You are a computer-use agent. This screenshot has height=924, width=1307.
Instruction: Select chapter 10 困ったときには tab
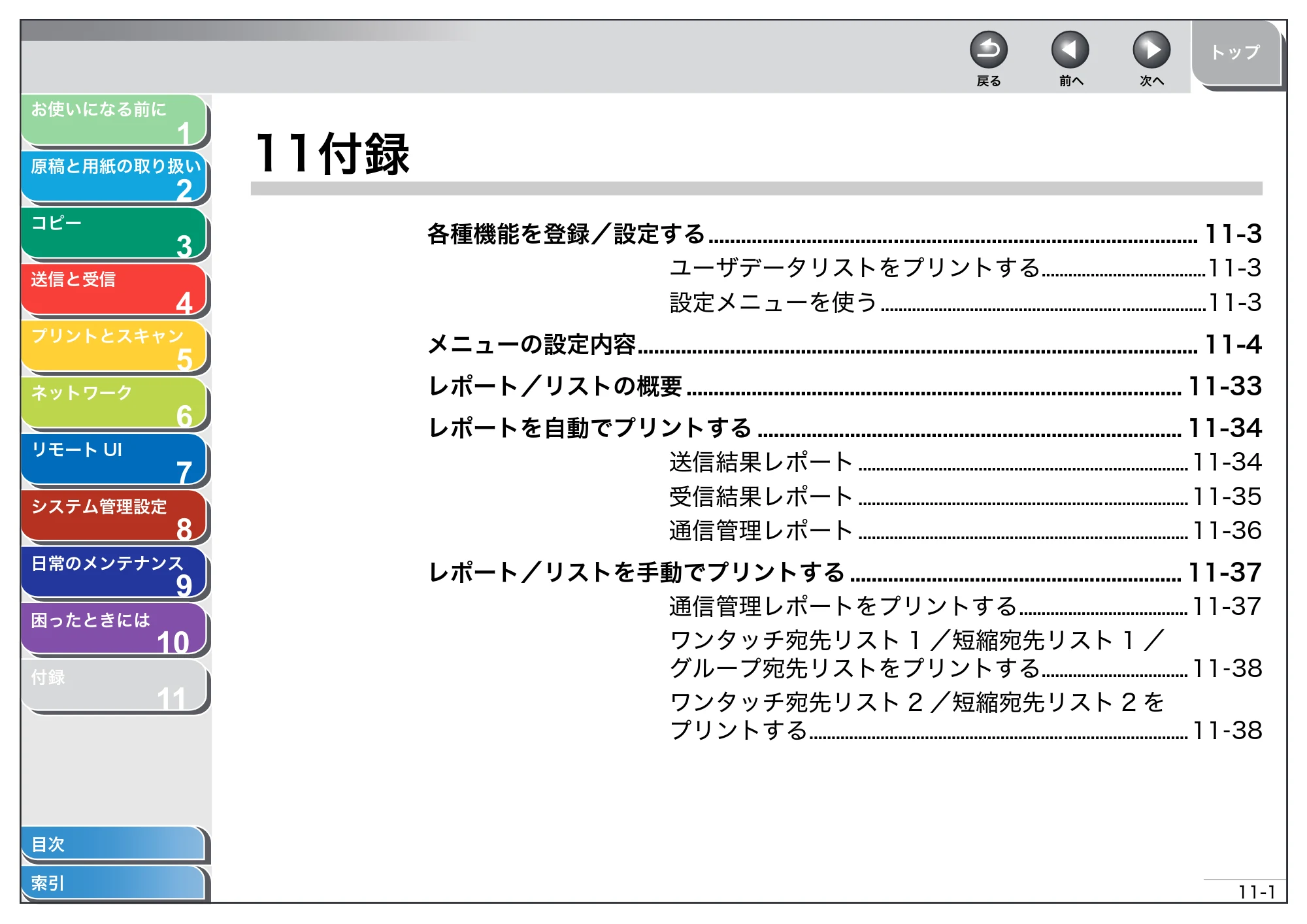click(x=114, y=629)
